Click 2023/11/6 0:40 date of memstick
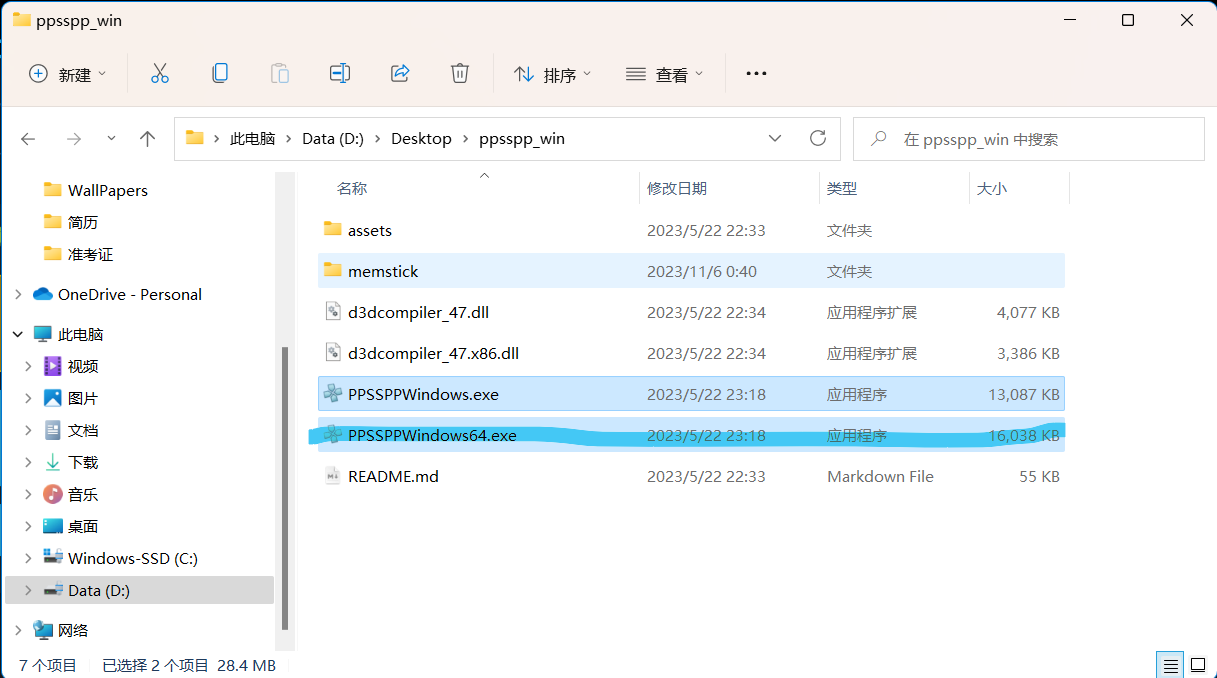 point(702,271)
